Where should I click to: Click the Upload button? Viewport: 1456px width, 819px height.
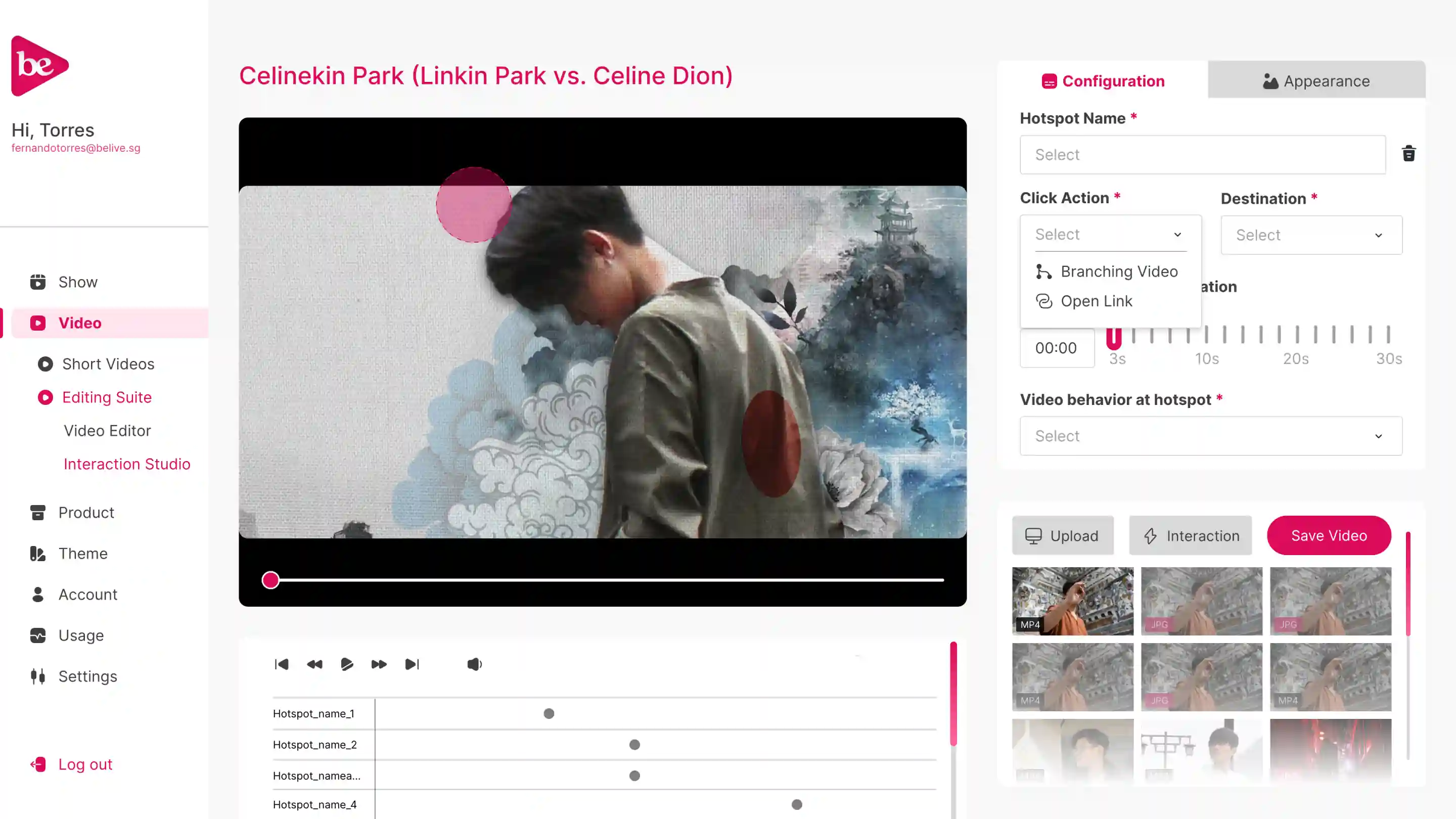pyautogui.click(x=1063, y=535)
